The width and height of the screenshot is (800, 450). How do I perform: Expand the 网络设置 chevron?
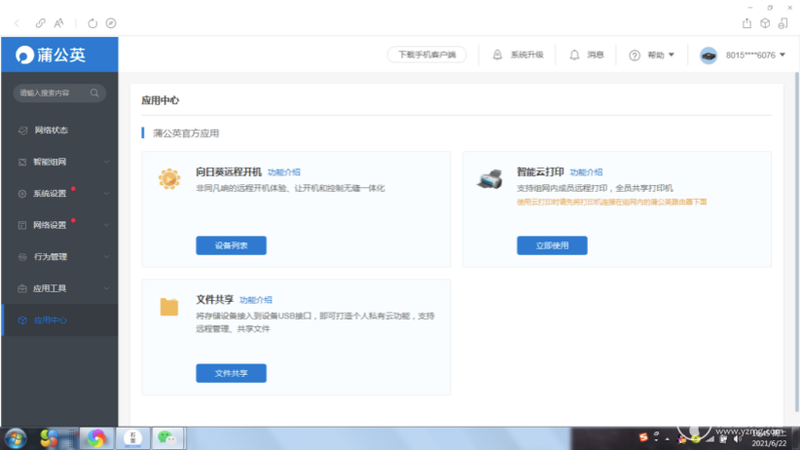[x=106, y=225]
